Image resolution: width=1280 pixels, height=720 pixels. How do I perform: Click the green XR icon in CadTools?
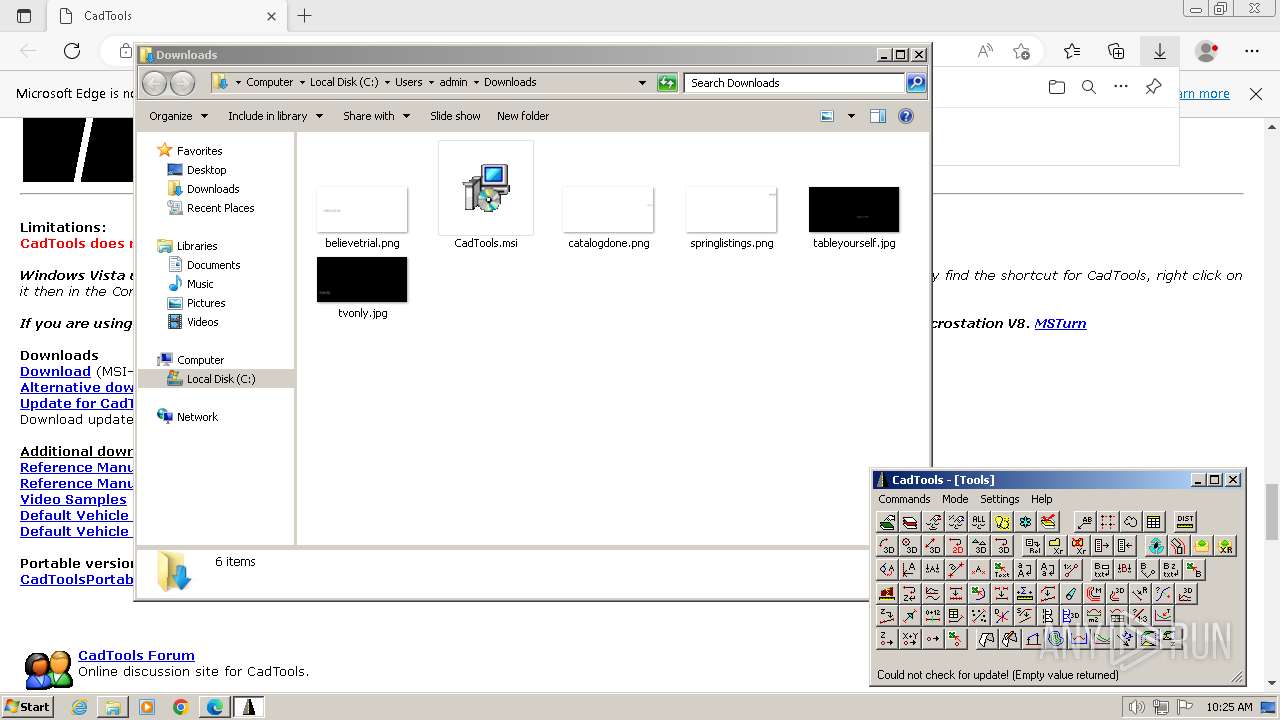coord(1225,545)
